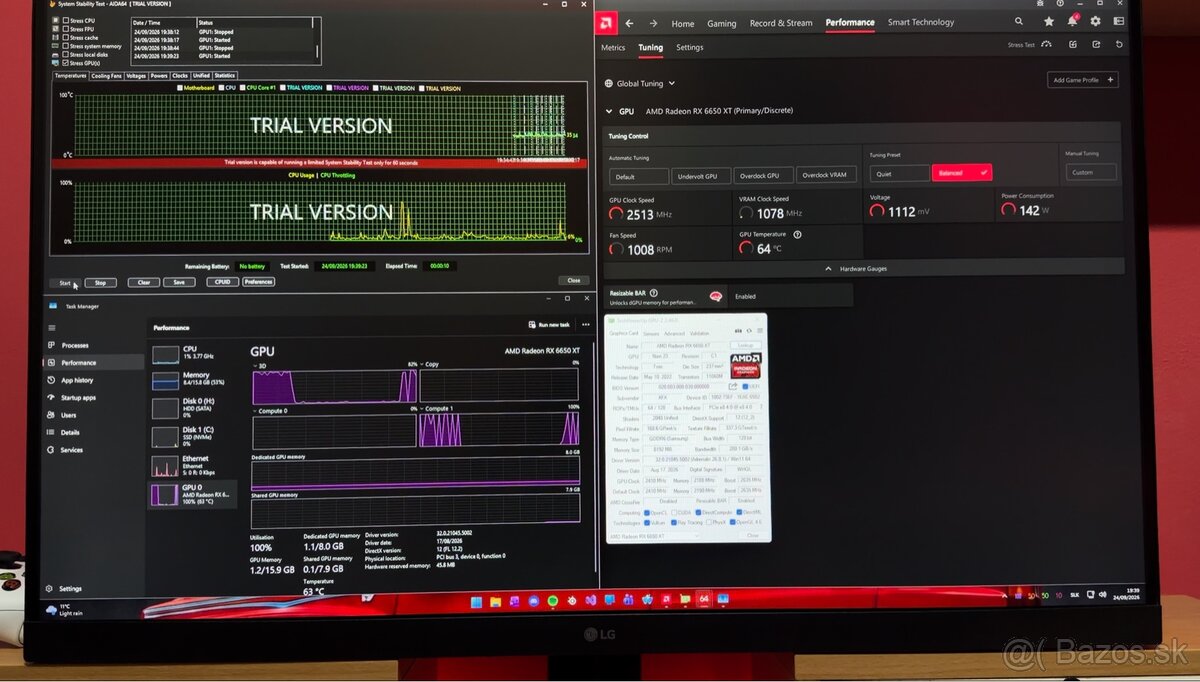Click the Global Tuning globe icon
Image resolution: width=1200 pixels, height=682 pixels.
click(608, 84)
